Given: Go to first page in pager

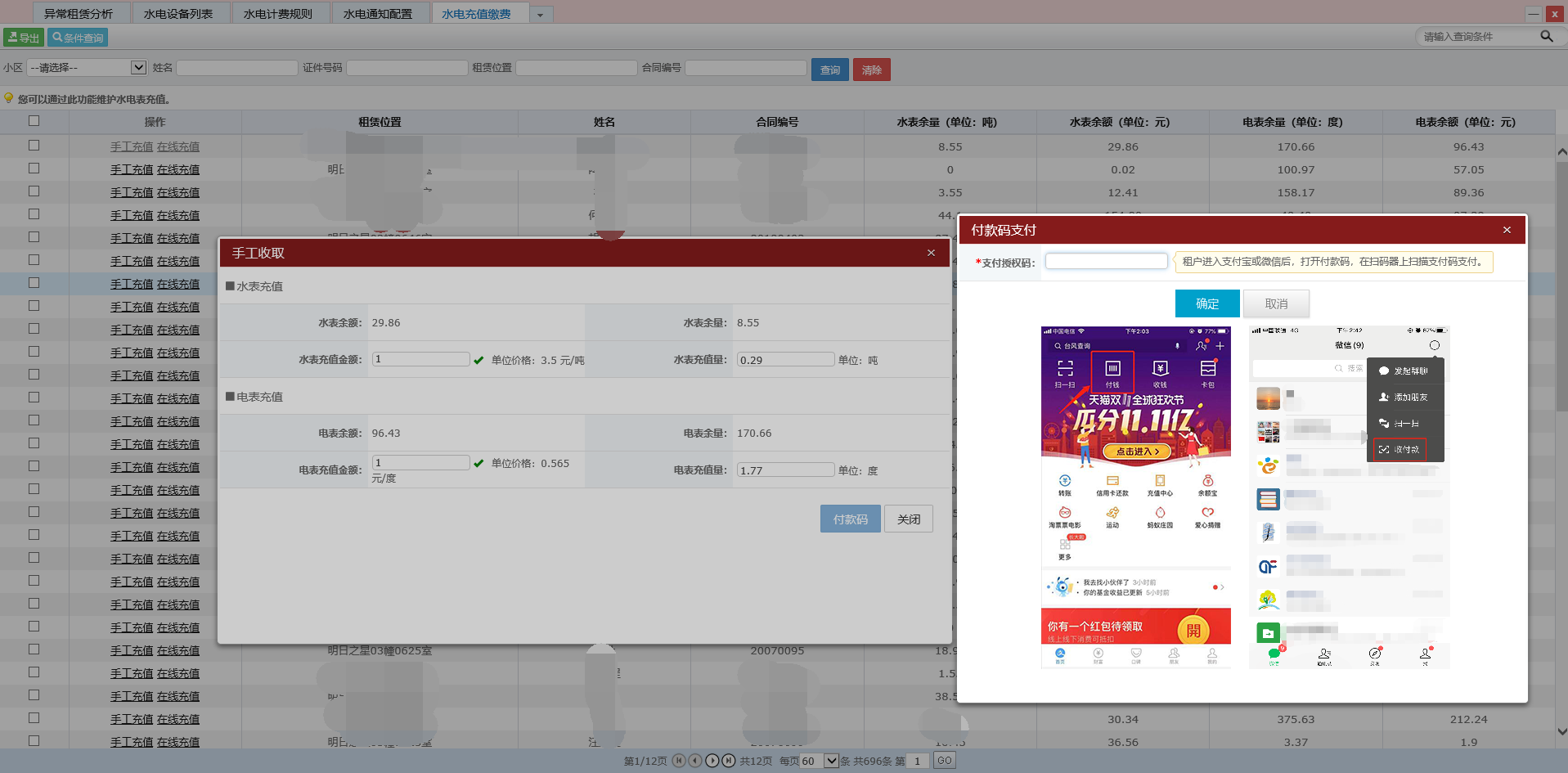Looking at the screenshot, I should tap(679, 761).
